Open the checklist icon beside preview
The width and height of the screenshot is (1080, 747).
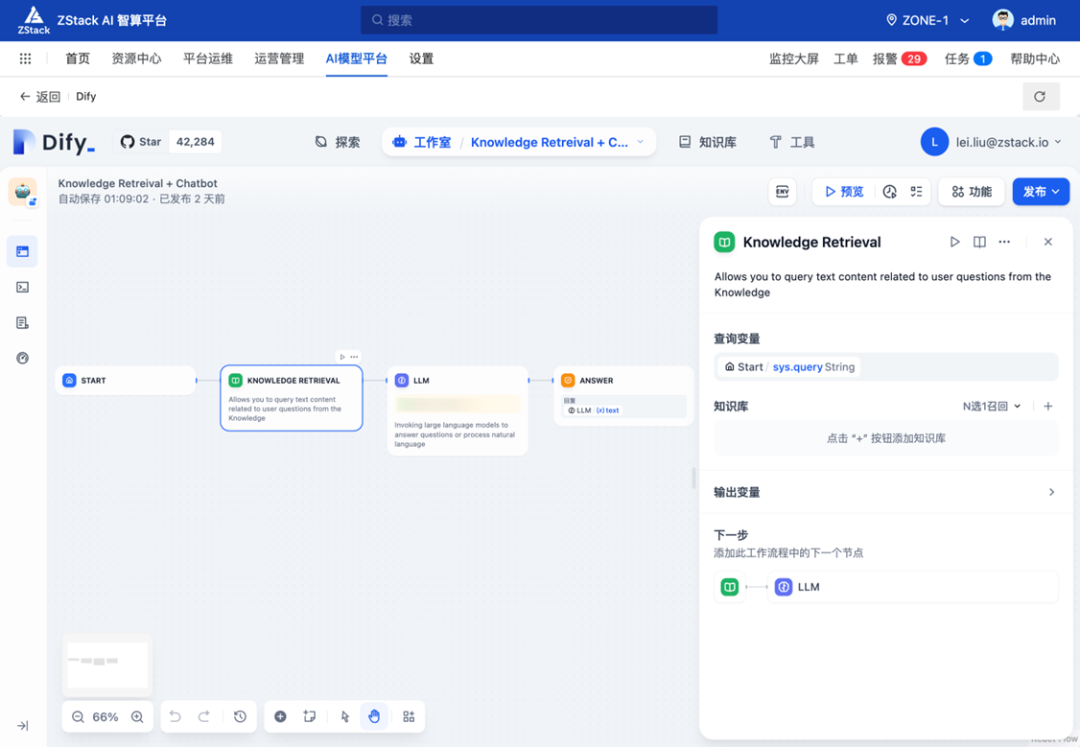click(916, 191)
